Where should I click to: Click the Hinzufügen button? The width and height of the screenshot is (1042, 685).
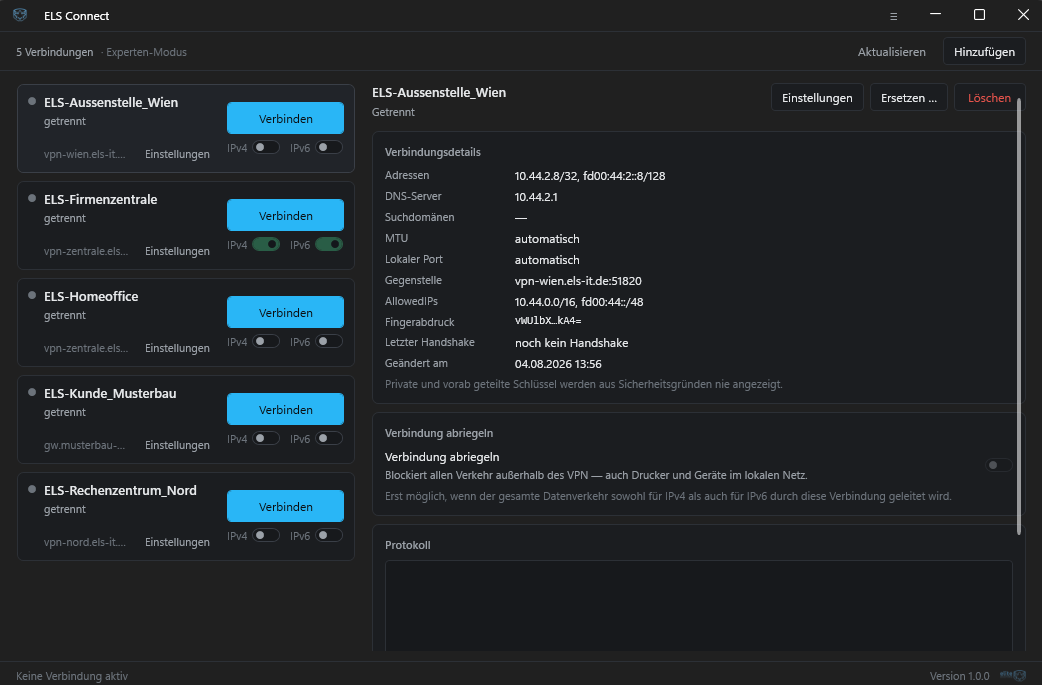coord(984,52)
